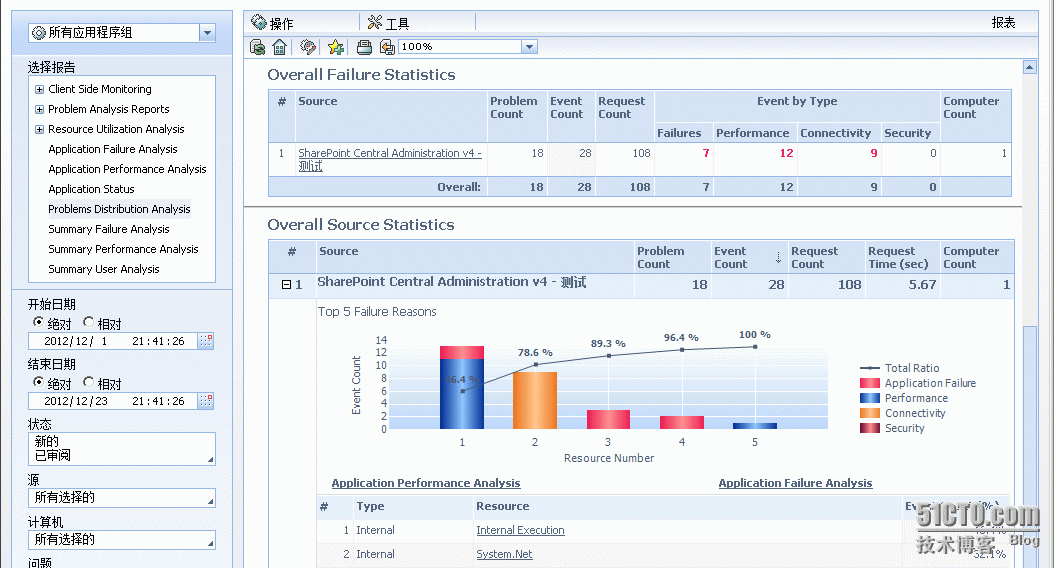Open the end date calendar picker
1054x568 pixels.
pyautogui.click(x=206, y=401)
